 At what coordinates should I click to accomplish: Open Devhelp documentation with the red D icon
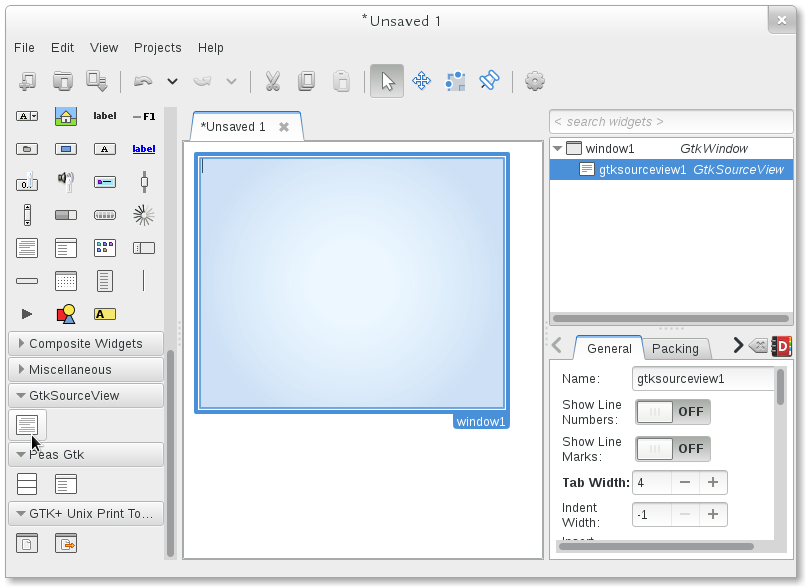pyautogui.click(x=782, y=346)
